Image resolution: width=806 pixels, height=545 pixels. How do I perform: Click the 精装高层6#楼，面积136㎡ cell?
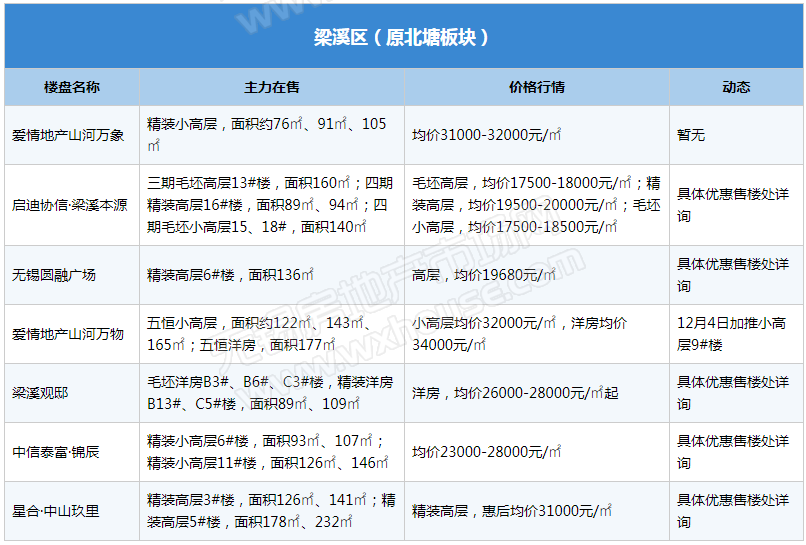pos(231,275)
